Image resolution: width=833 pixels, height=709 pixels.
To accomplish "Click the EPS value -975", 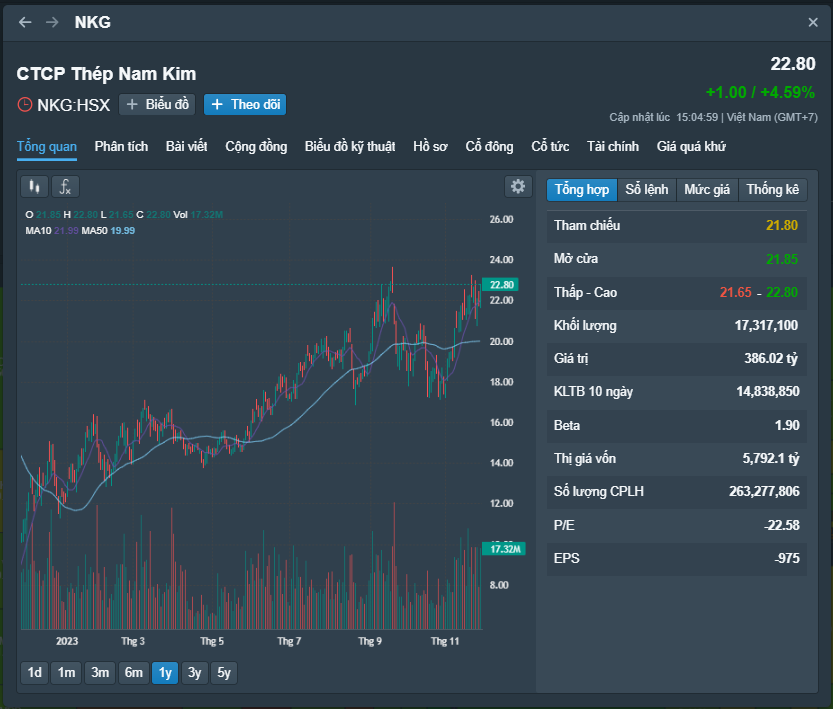I will pyautogui.click(x=787, y=558).
